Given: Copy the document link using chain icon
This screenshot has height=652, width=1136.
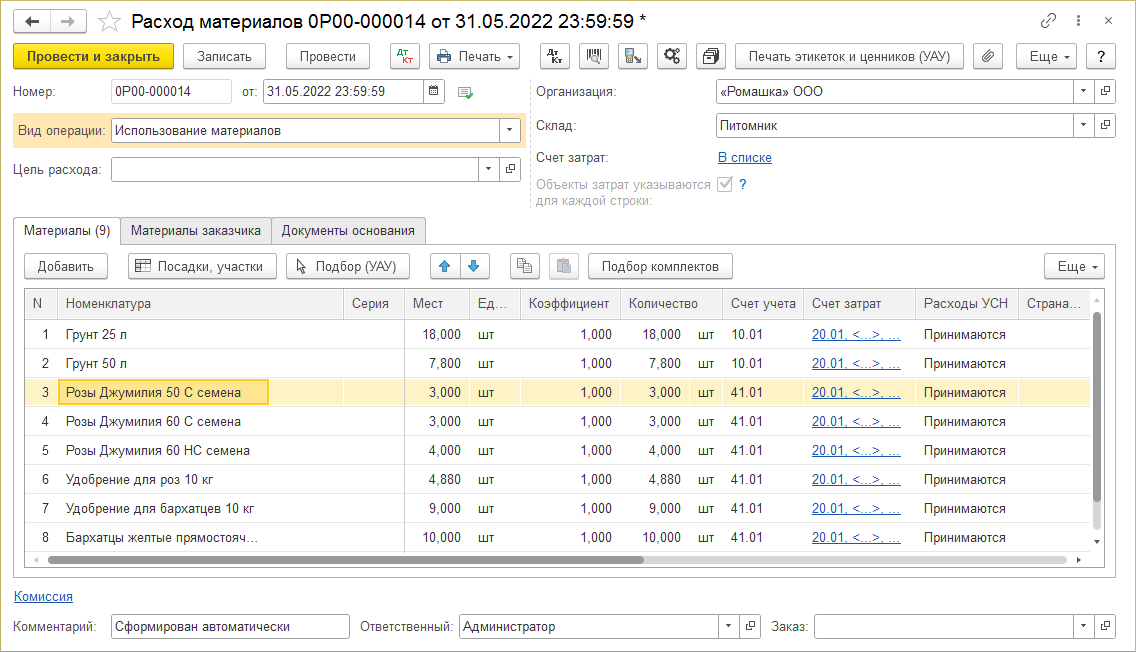Looking at the screenshot, I should 1049,20.
